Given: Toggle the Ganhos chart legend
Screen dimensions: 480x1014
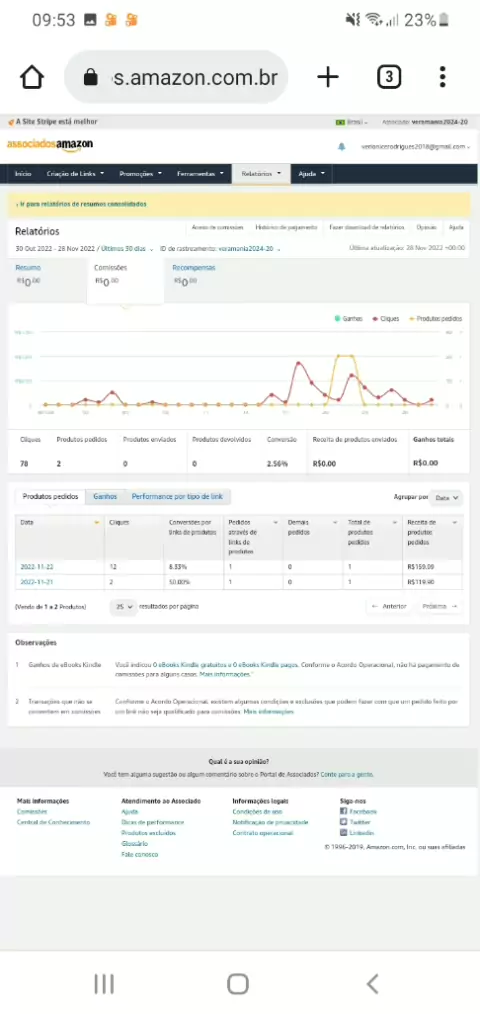Looking at the screenshot, I should pyautogui.click(x=348, y=319).
